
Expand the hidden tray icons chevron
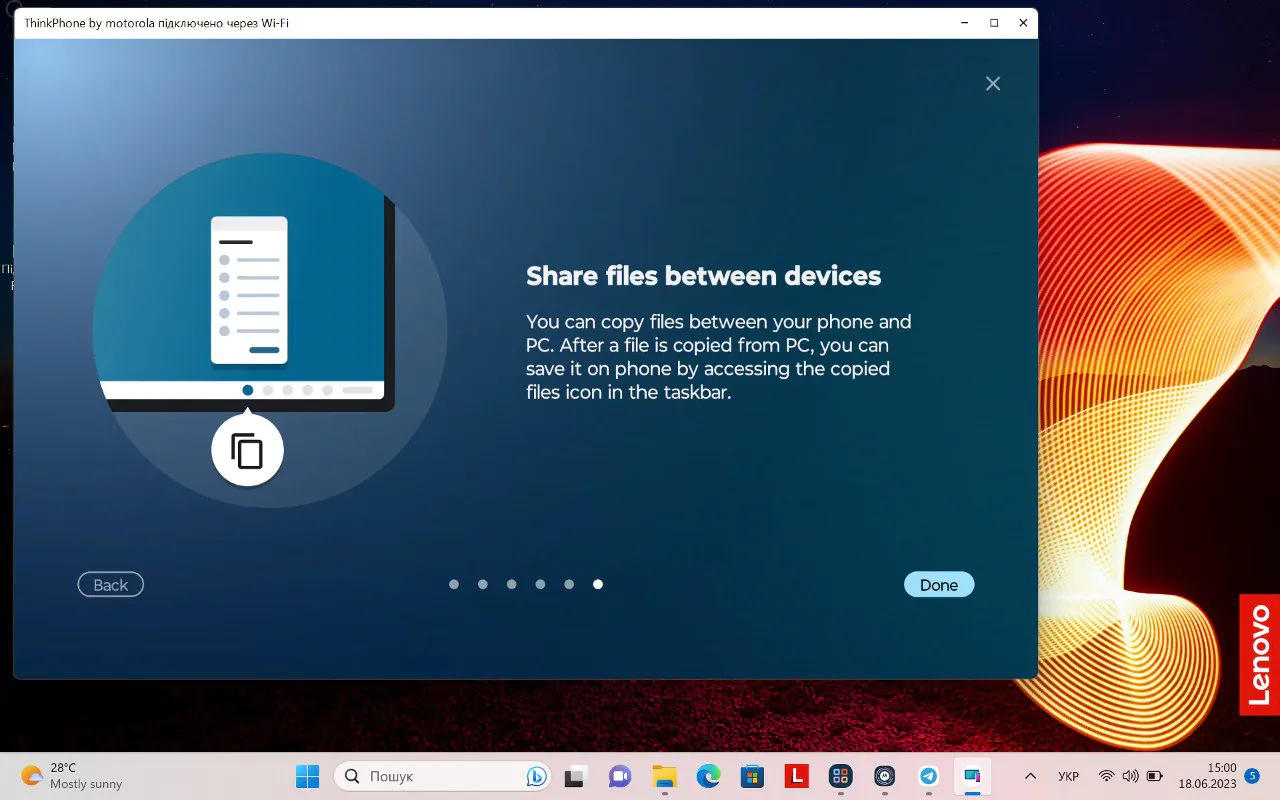coord(1030,776)
